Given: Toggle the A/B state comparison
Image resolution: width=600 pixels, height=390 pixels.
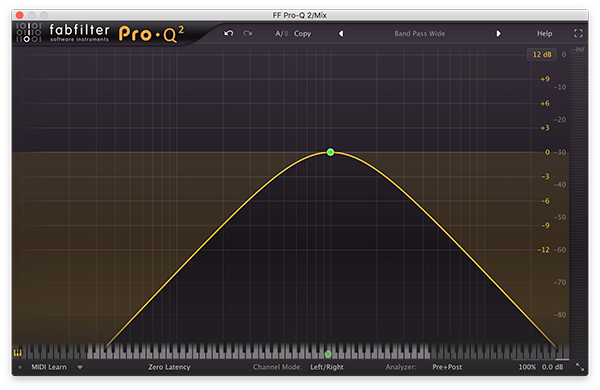Looking at the screenshot, I should coord(281,34).
